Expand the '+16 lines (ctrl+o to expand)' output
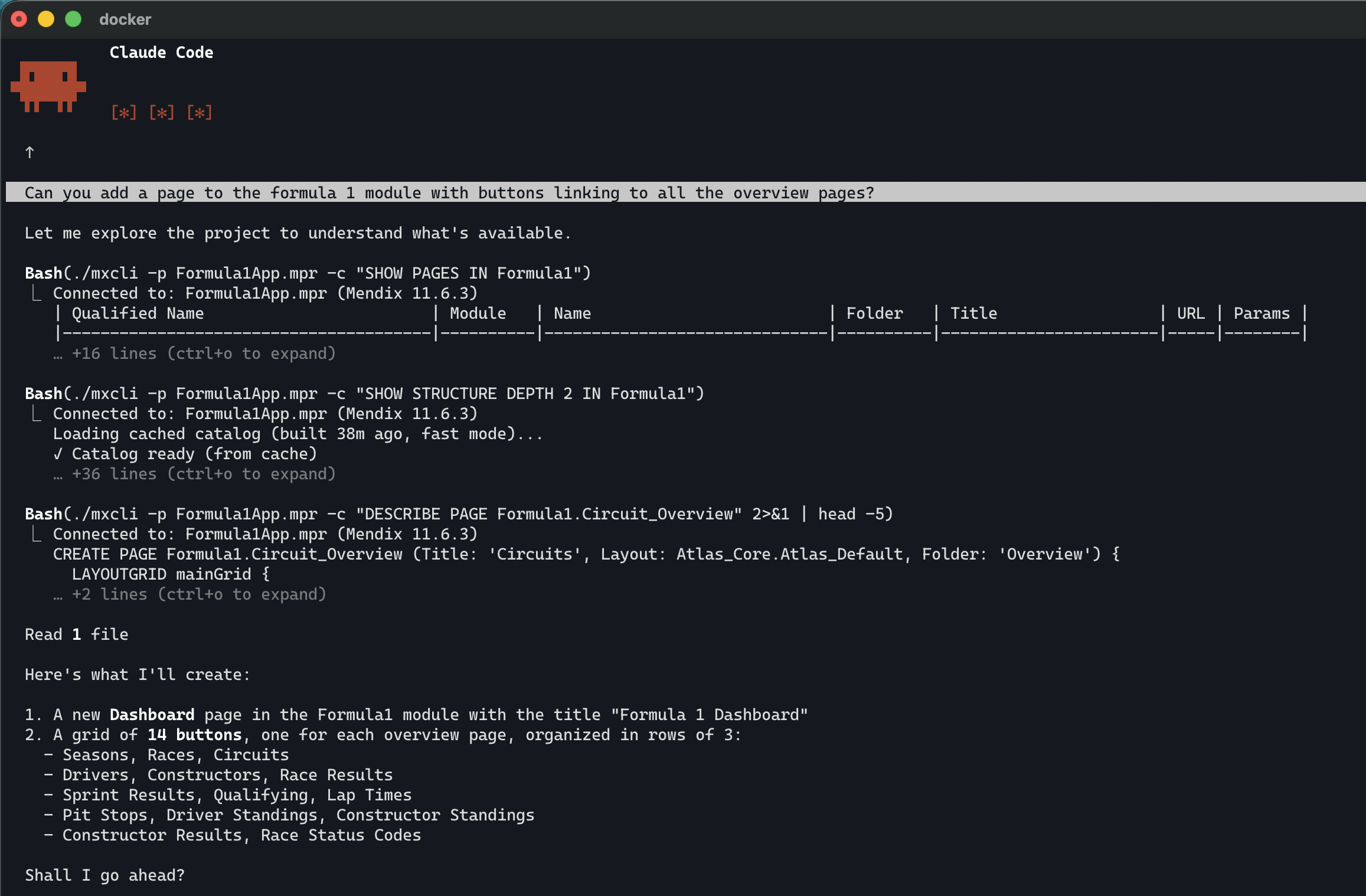 (195, 354)
